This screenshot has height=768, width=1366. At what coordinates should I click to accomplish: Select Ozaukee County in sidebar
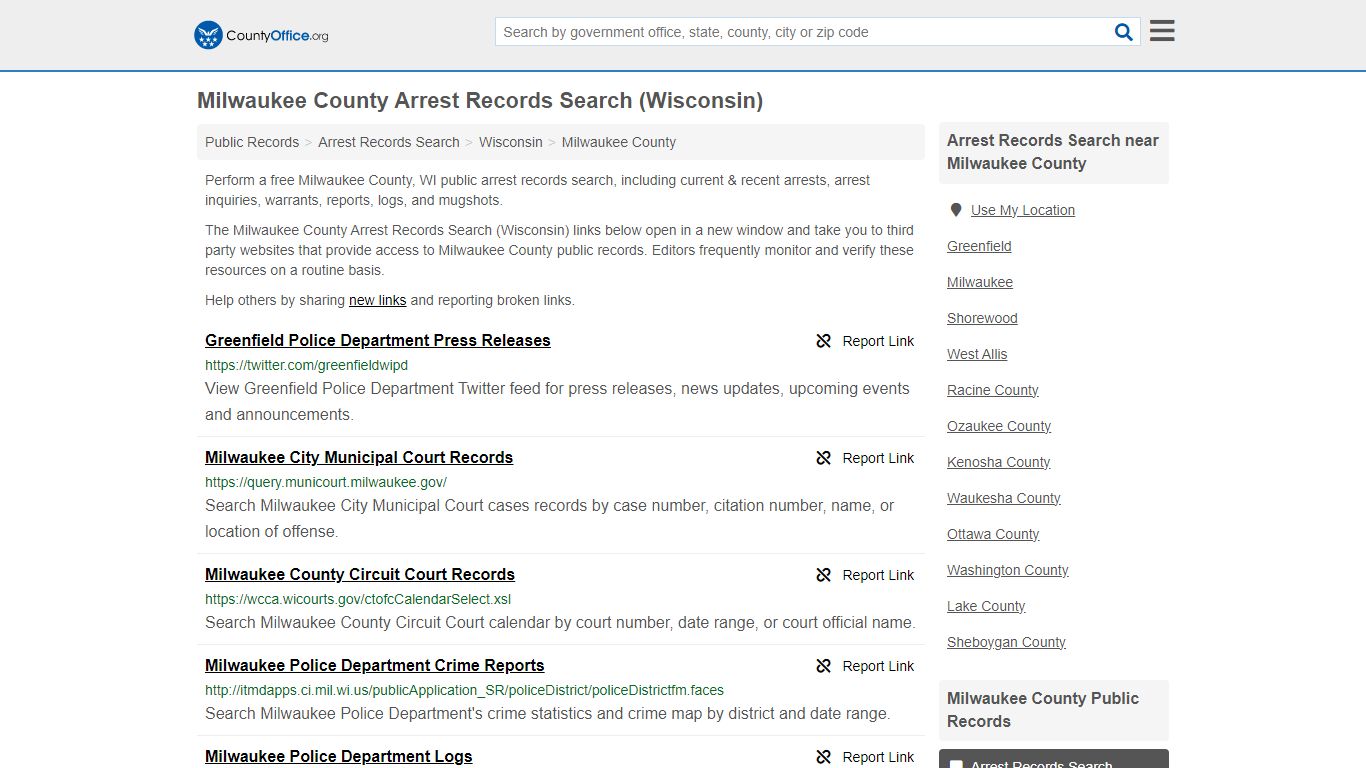999,426
